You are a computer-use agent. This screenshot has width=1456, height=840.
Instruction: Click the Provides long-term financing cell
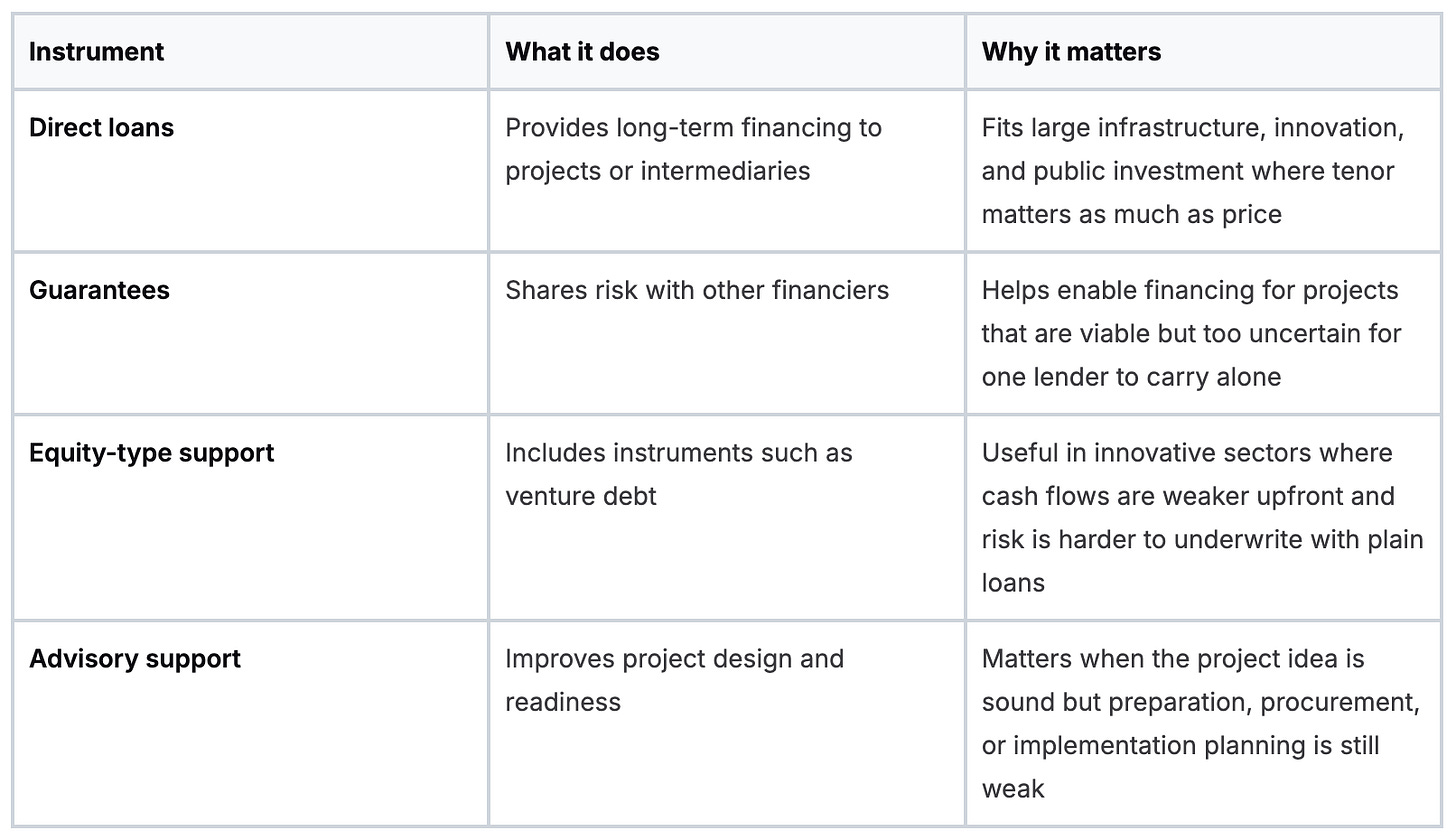[727, 171]
